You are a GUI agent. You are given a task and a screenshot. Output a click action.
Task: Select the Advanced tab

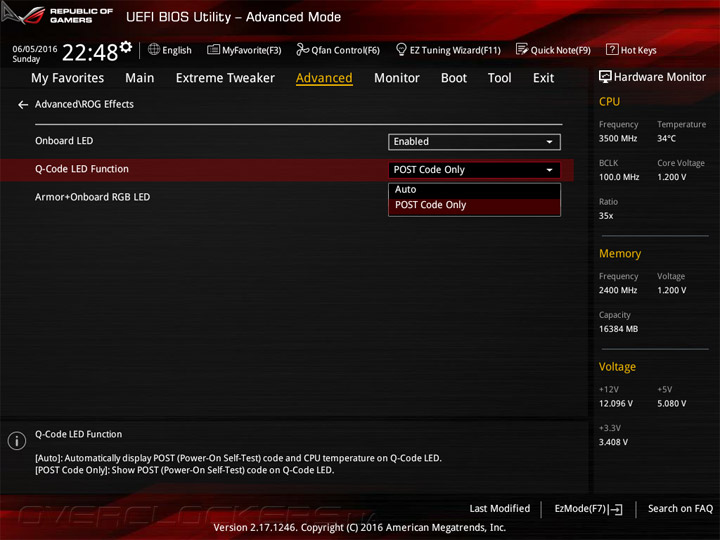324,78
